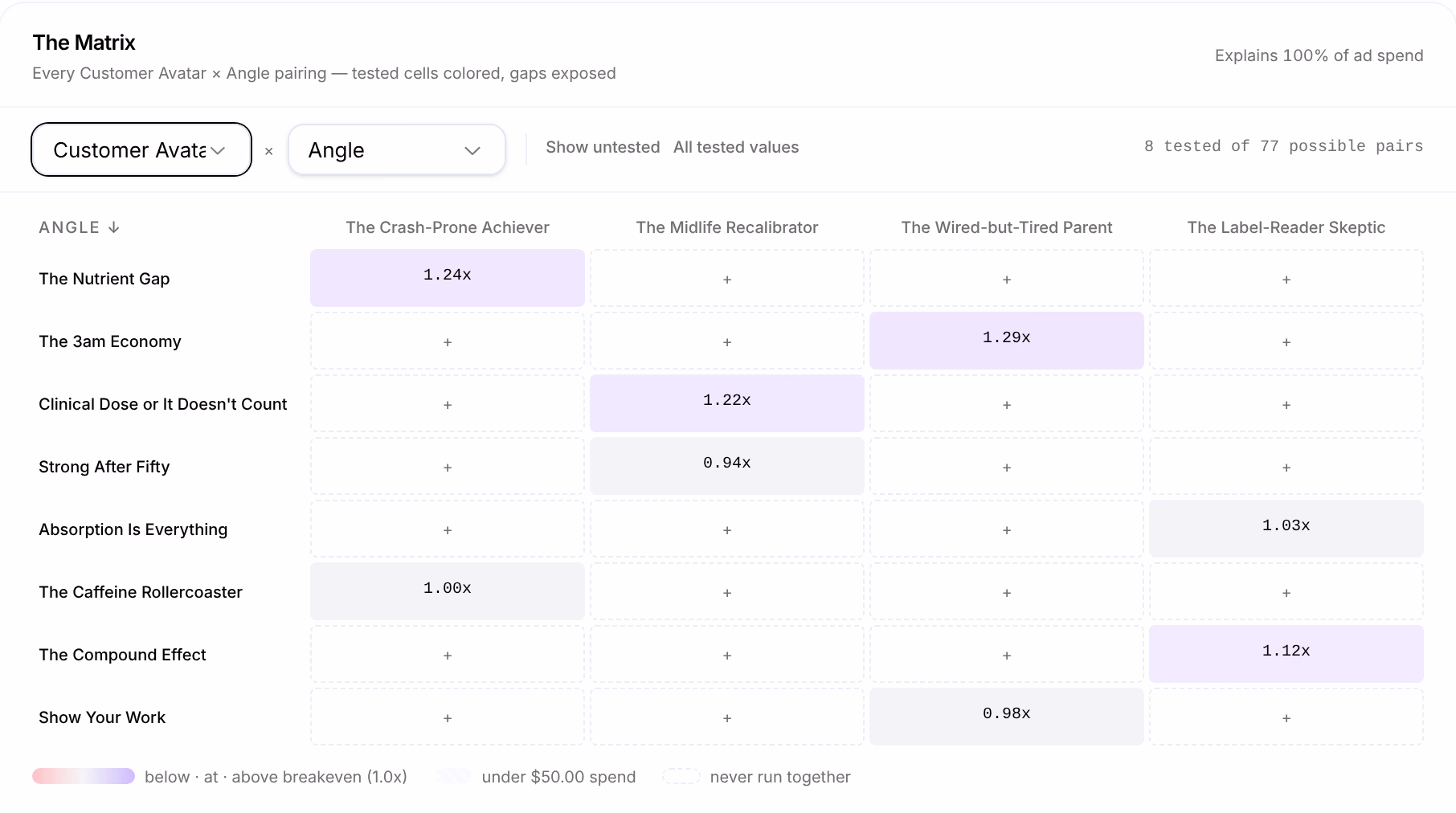The image size is (1456, 813).
Task: Select The Crash-Prone Achiever column header
Action: [448, 227]
